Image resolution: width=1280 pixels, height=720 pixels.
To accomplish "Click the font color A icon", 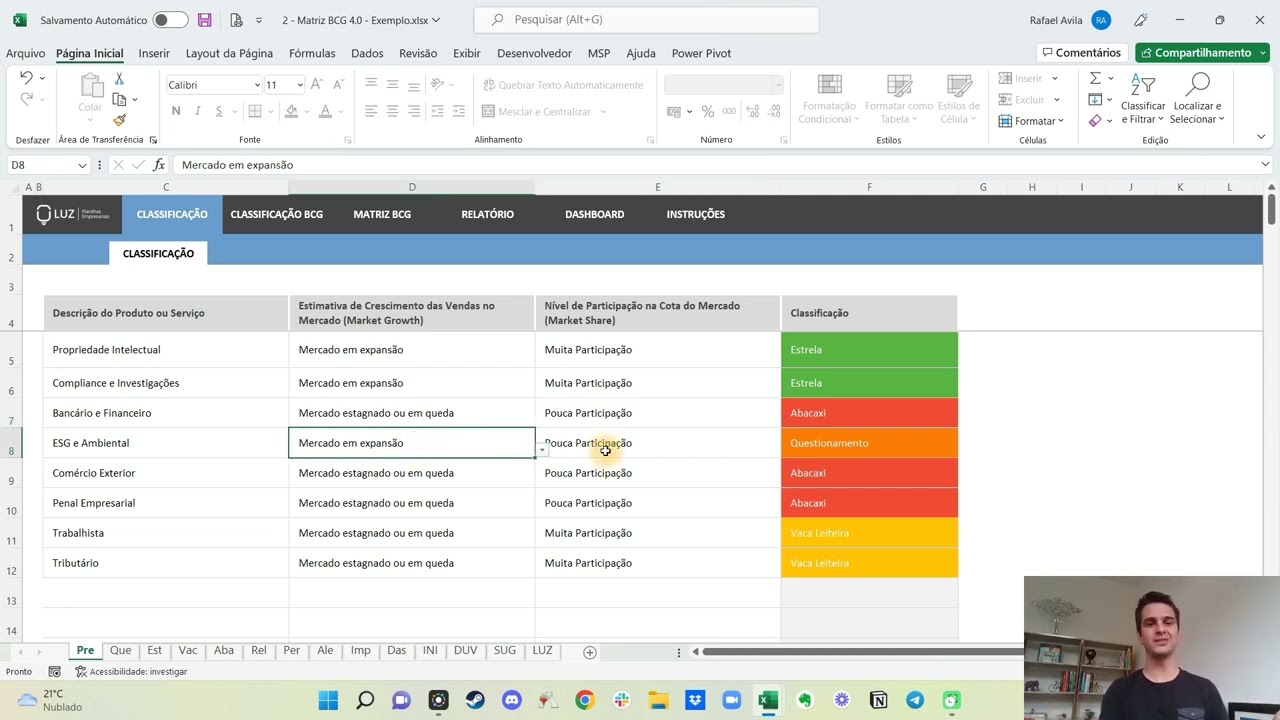I will (323, 111).
